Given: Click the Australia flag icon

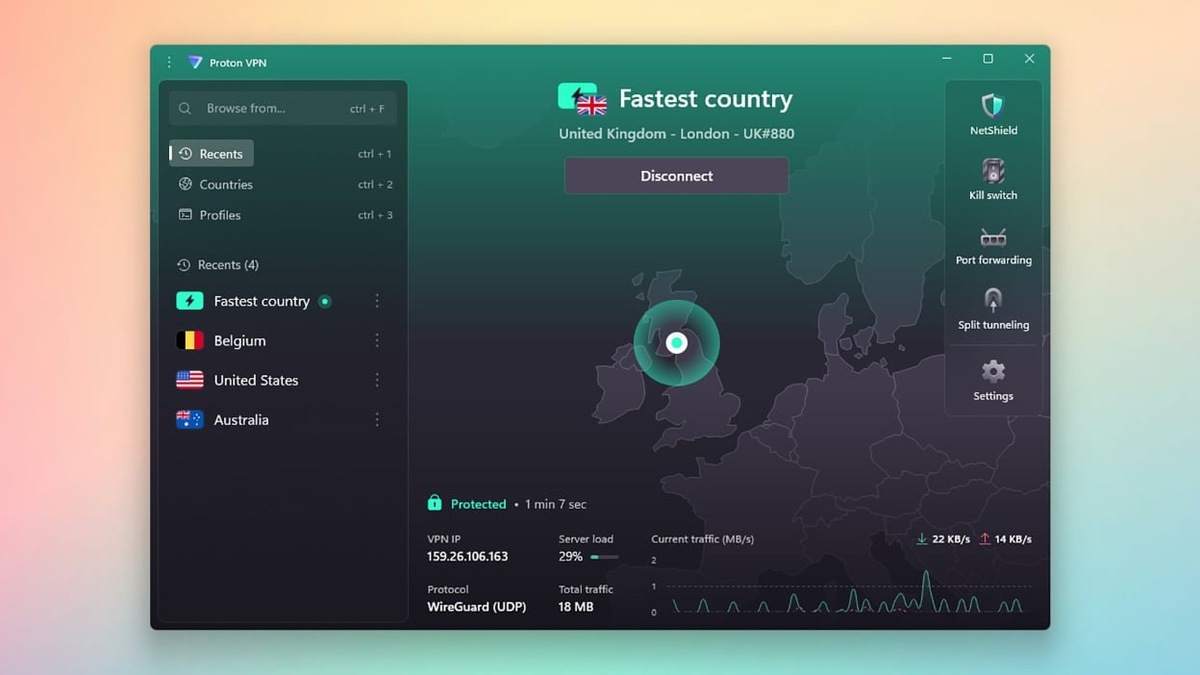Looking at the screenshot, I should pyautogui.click(x=189, y=420).
